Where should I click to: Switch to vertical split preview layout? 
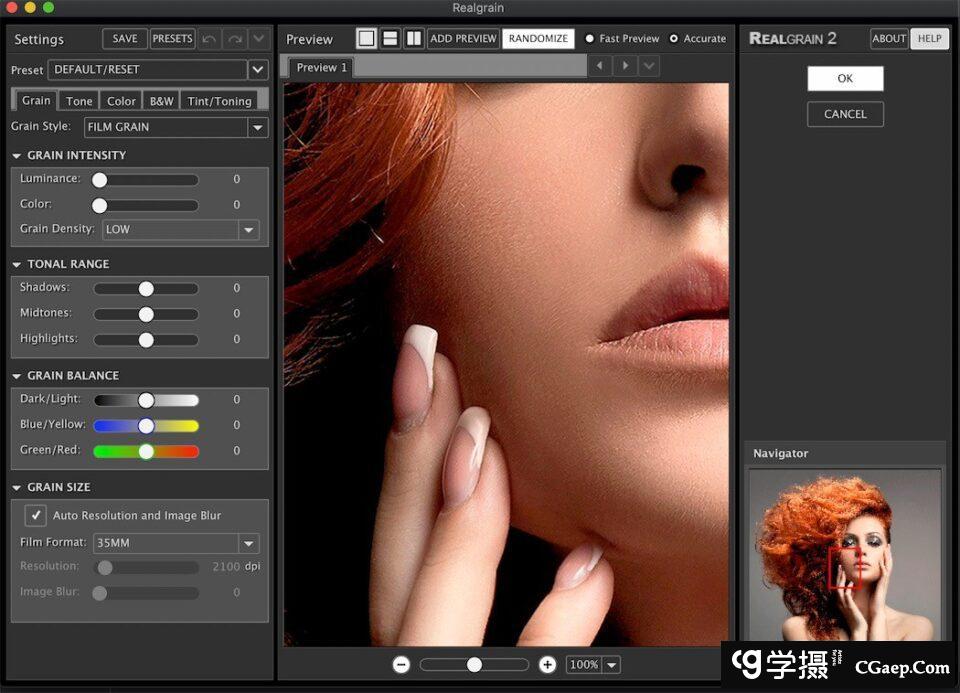[x=413, y=39]
